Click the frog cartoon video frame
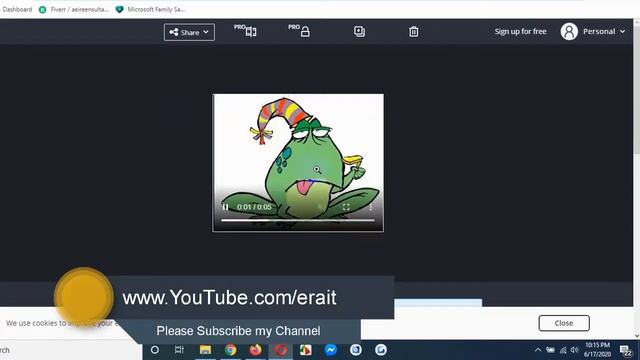 coord(298,163)
